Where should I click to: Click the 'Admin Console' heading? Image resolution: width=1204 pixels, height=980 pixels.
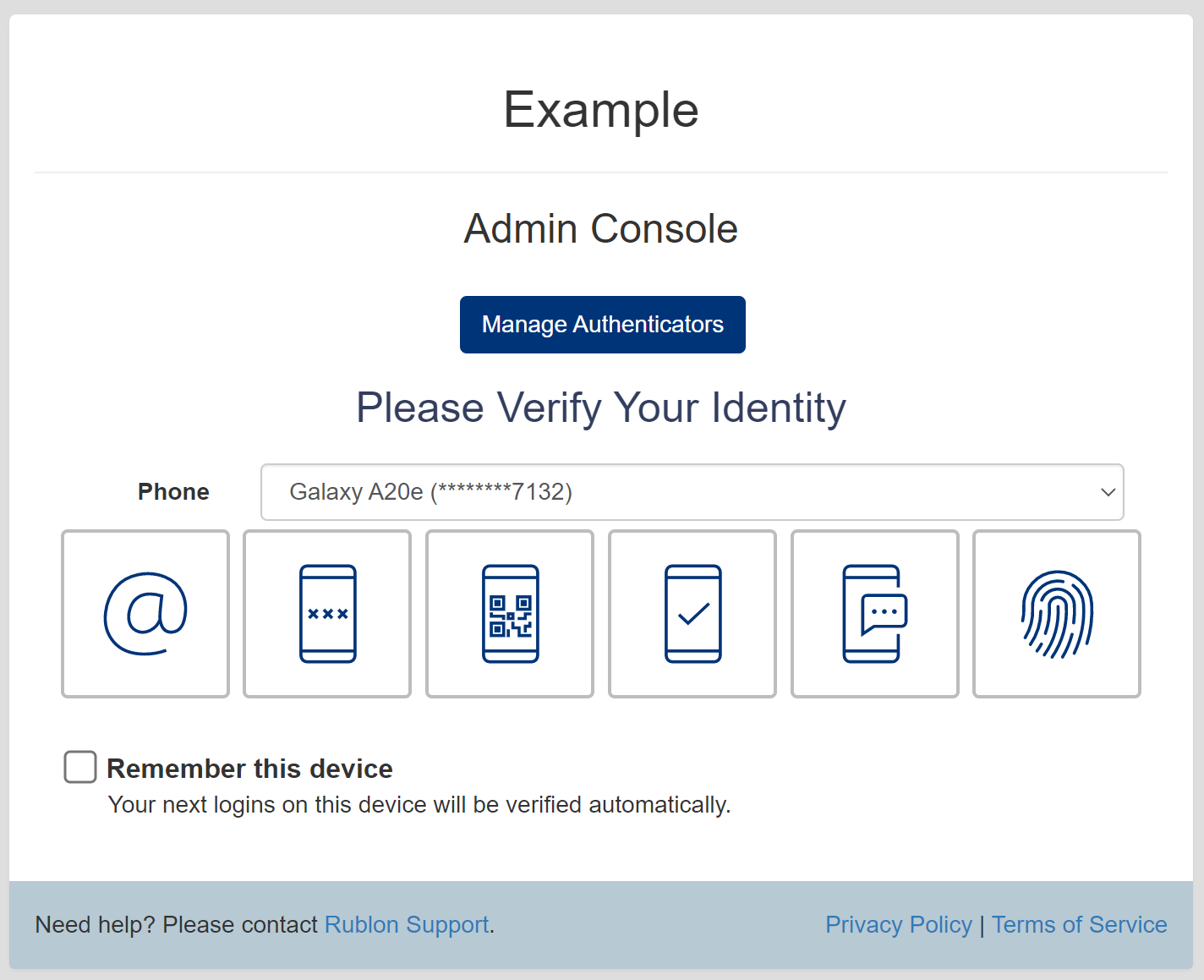coord(601,229)
